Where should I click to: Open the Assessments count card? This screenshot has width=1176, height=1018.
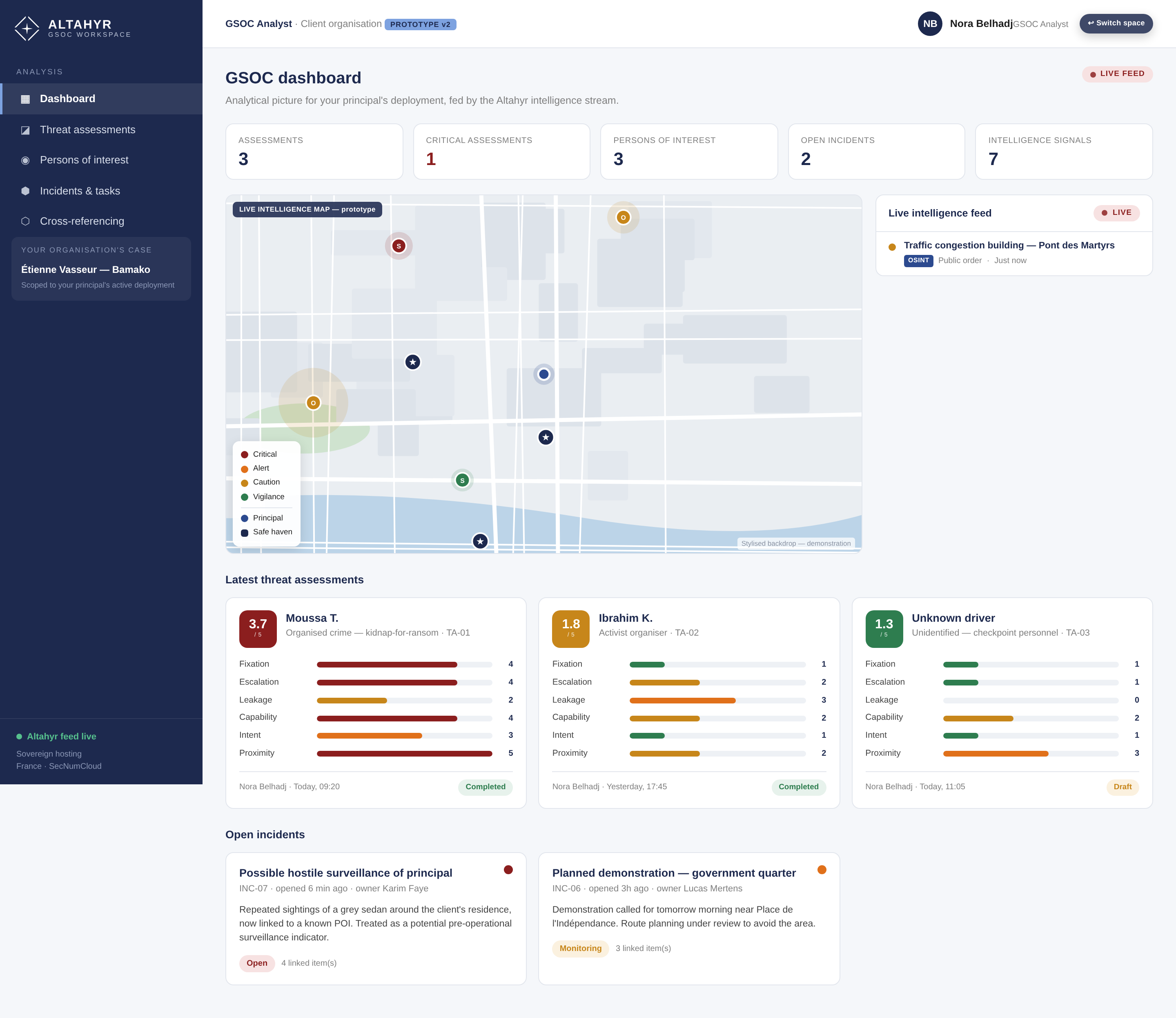point(314,152)
